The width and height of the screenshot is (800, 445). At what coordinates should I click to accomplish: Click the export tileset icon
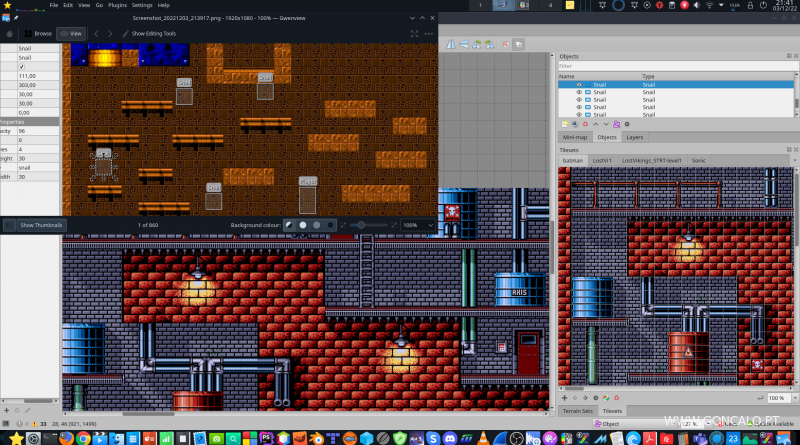click(585, 398)
